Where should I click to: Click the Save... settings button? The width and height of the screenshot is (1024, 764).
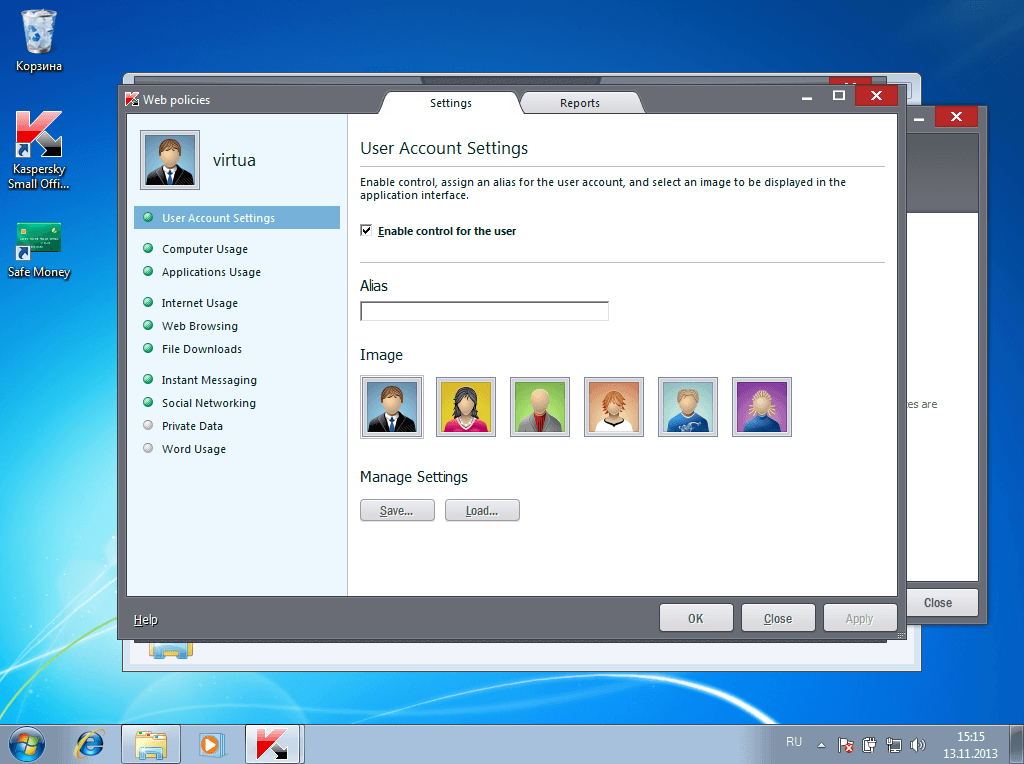397,511
